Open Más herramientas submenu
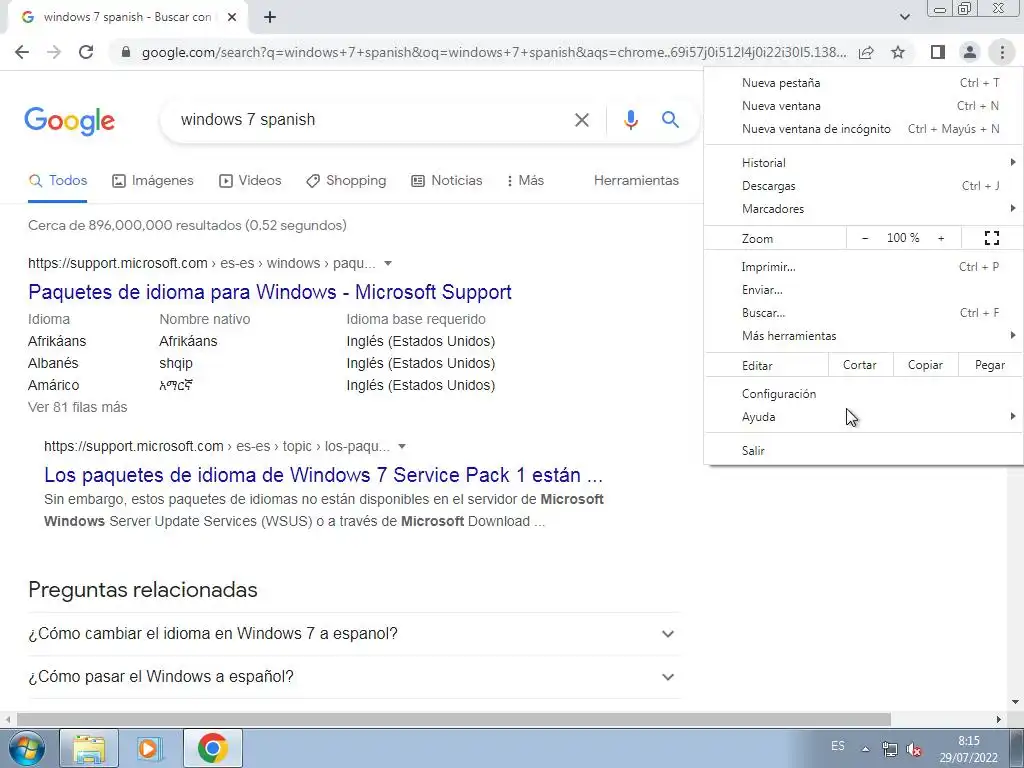This screenshot has width=1024, height=768. (863, 336)
